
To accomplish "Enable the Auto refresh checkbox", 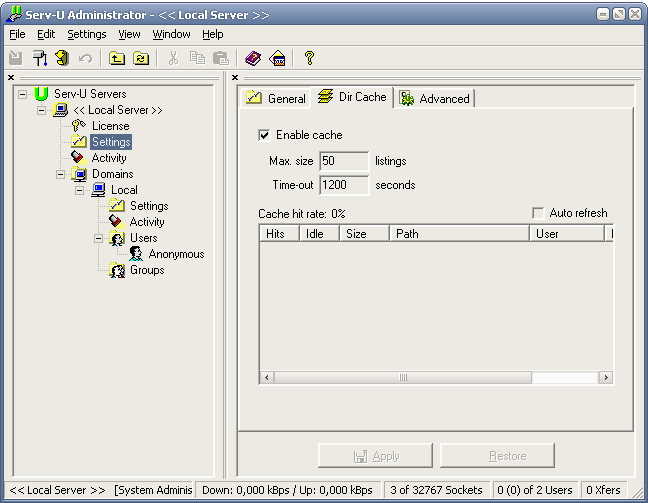I will click(538, 213).
